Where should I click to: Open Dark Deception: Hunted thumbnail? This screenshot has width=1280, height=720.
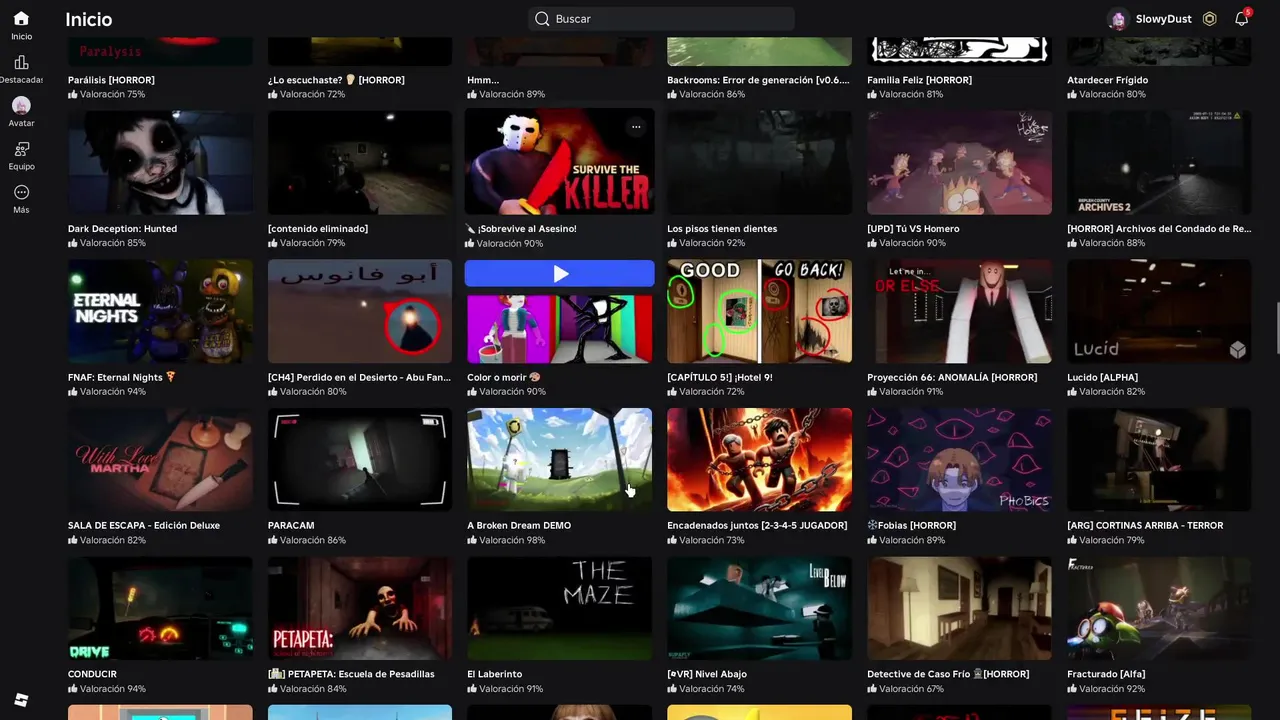coord(160,163)
